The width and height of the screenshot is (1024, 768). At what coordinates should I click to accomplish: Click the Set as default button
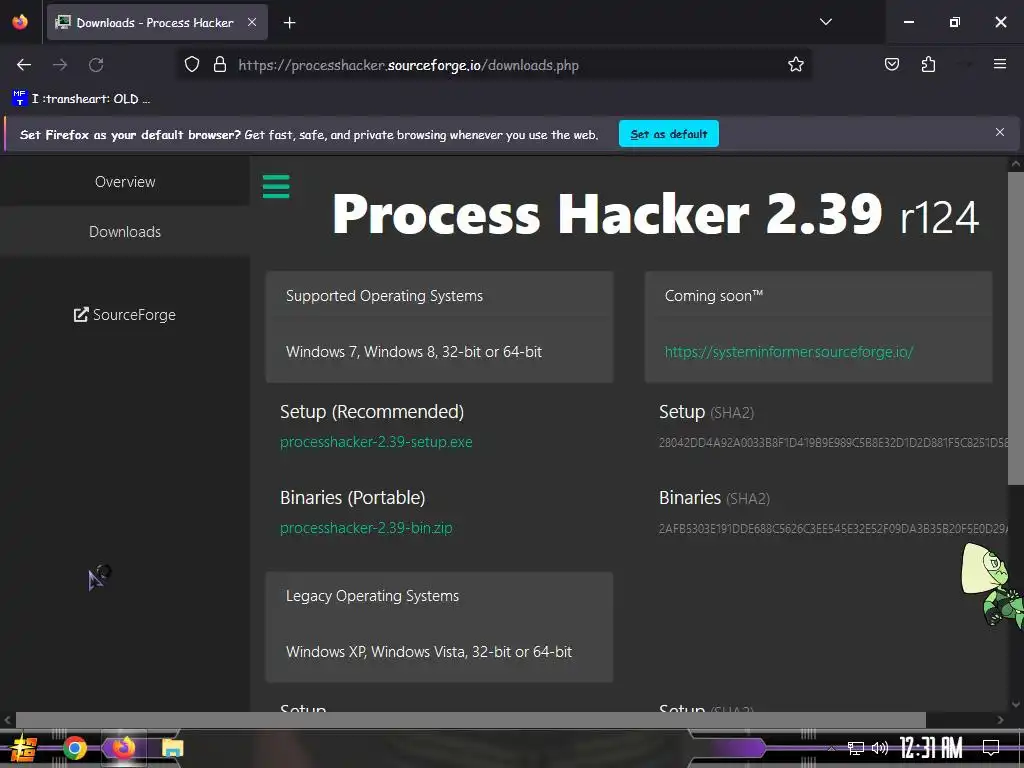click(669, 134)
